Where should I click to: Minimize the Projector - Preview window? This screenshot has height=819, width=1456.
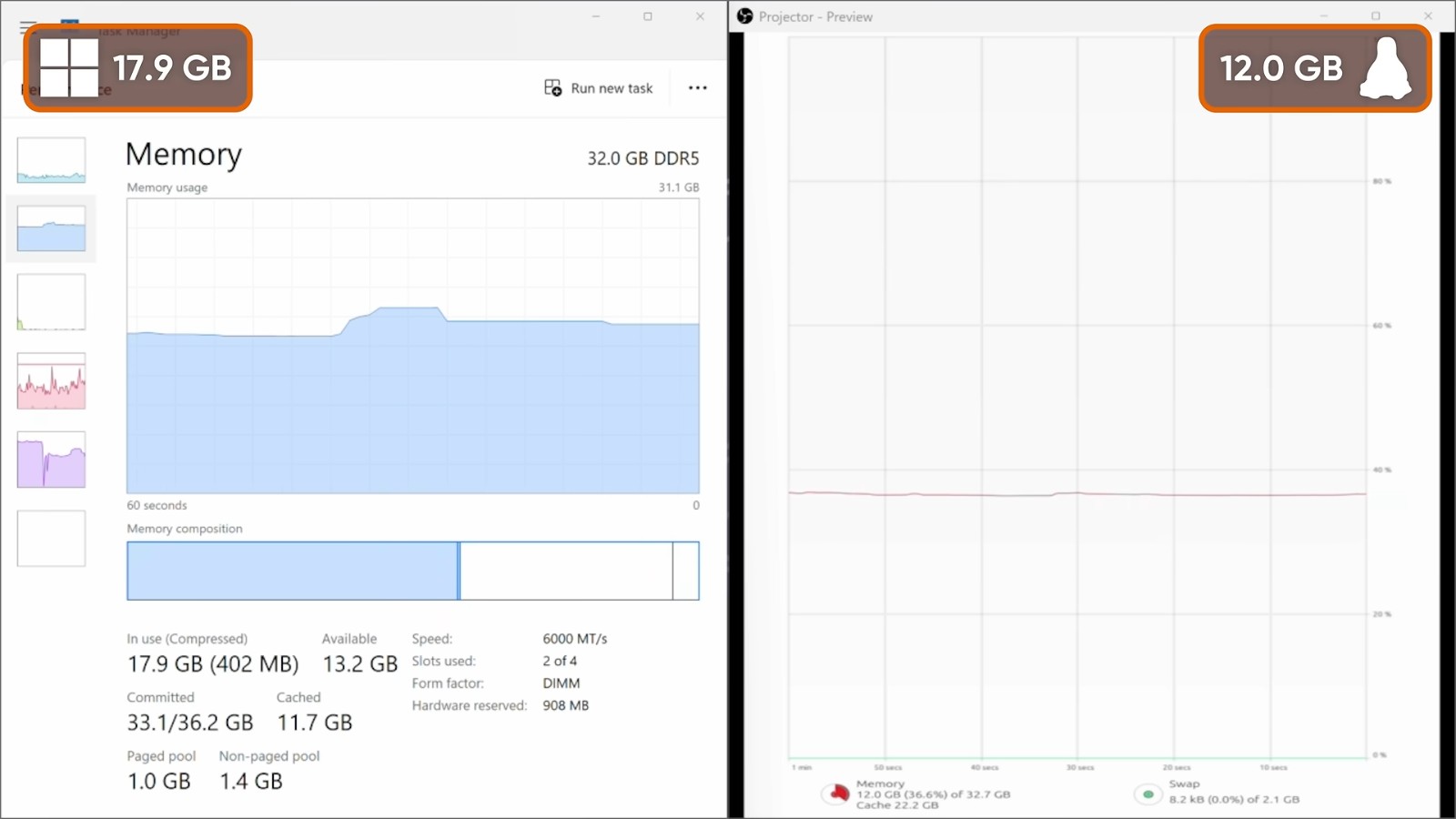(x=1324, y=16)
